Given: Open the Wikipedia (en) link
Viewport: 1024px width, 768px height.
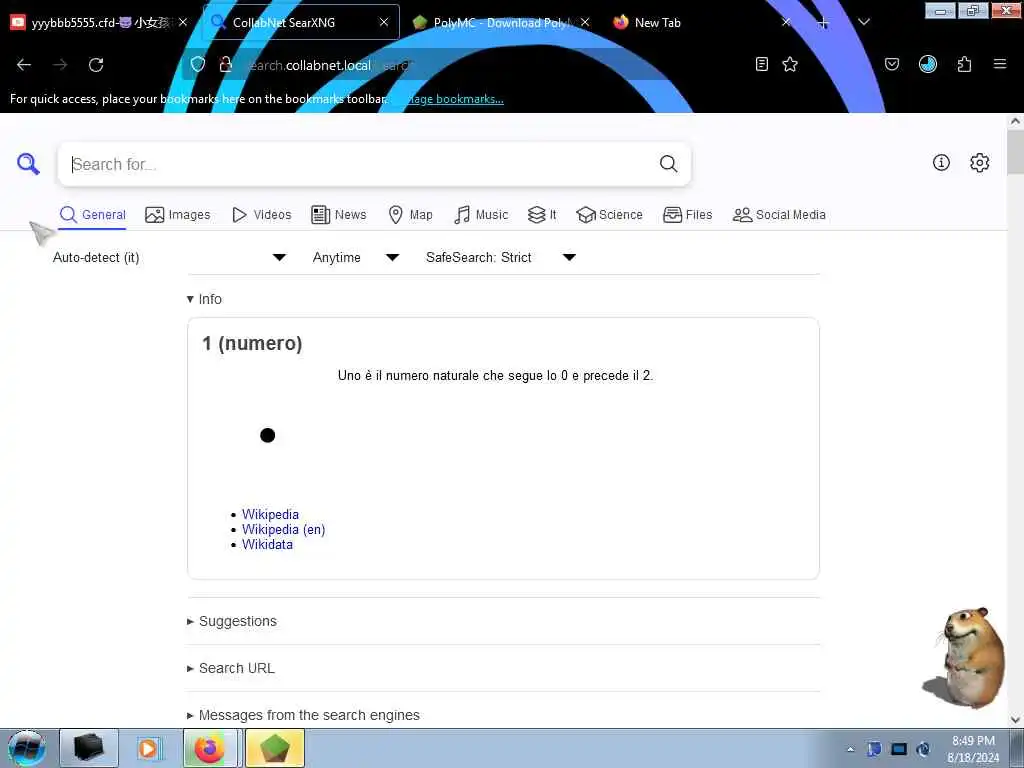Looking at the screenshot, I should (283, 529).
